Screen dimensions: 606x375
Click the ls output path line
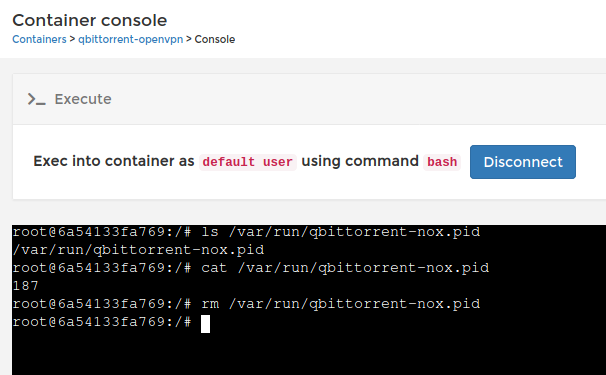(x=138, y=250)
